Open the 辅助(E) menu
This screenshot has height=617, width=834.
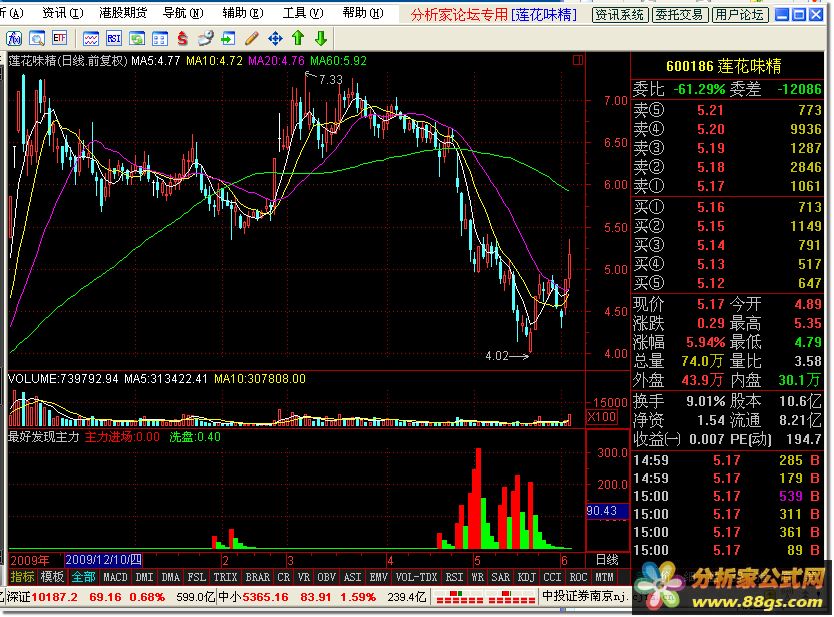click(243, 13)
